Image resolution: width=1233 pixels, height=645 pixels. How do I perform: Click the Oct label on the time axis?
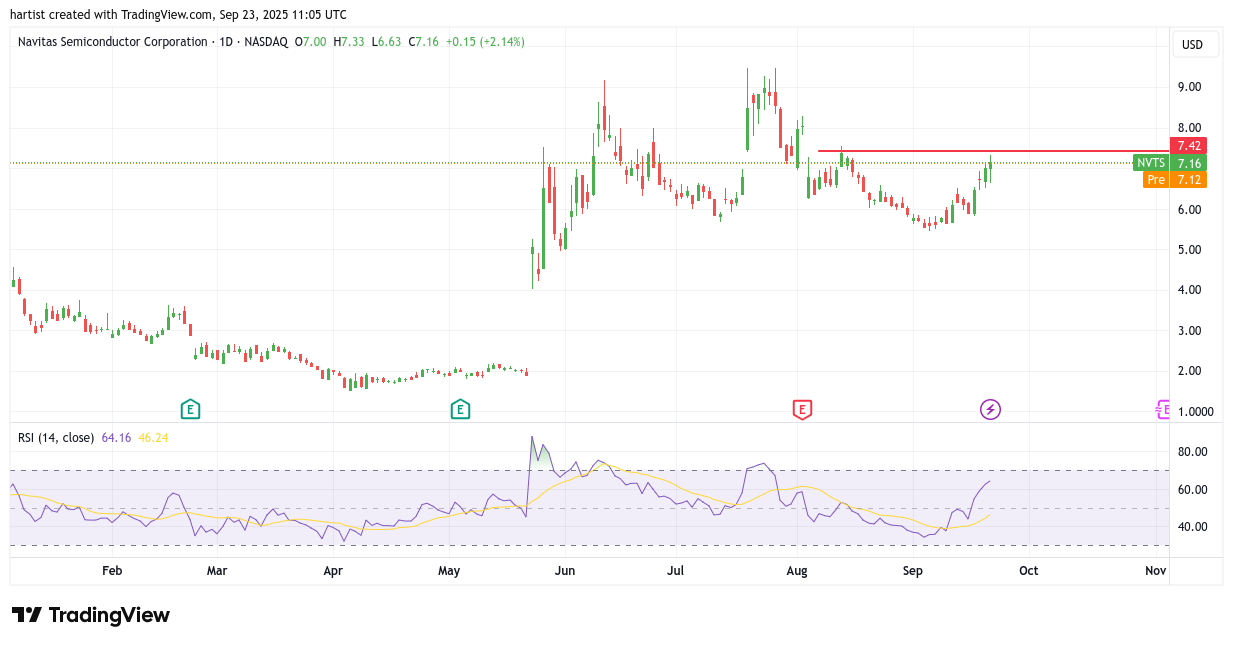click(1028, 571)
